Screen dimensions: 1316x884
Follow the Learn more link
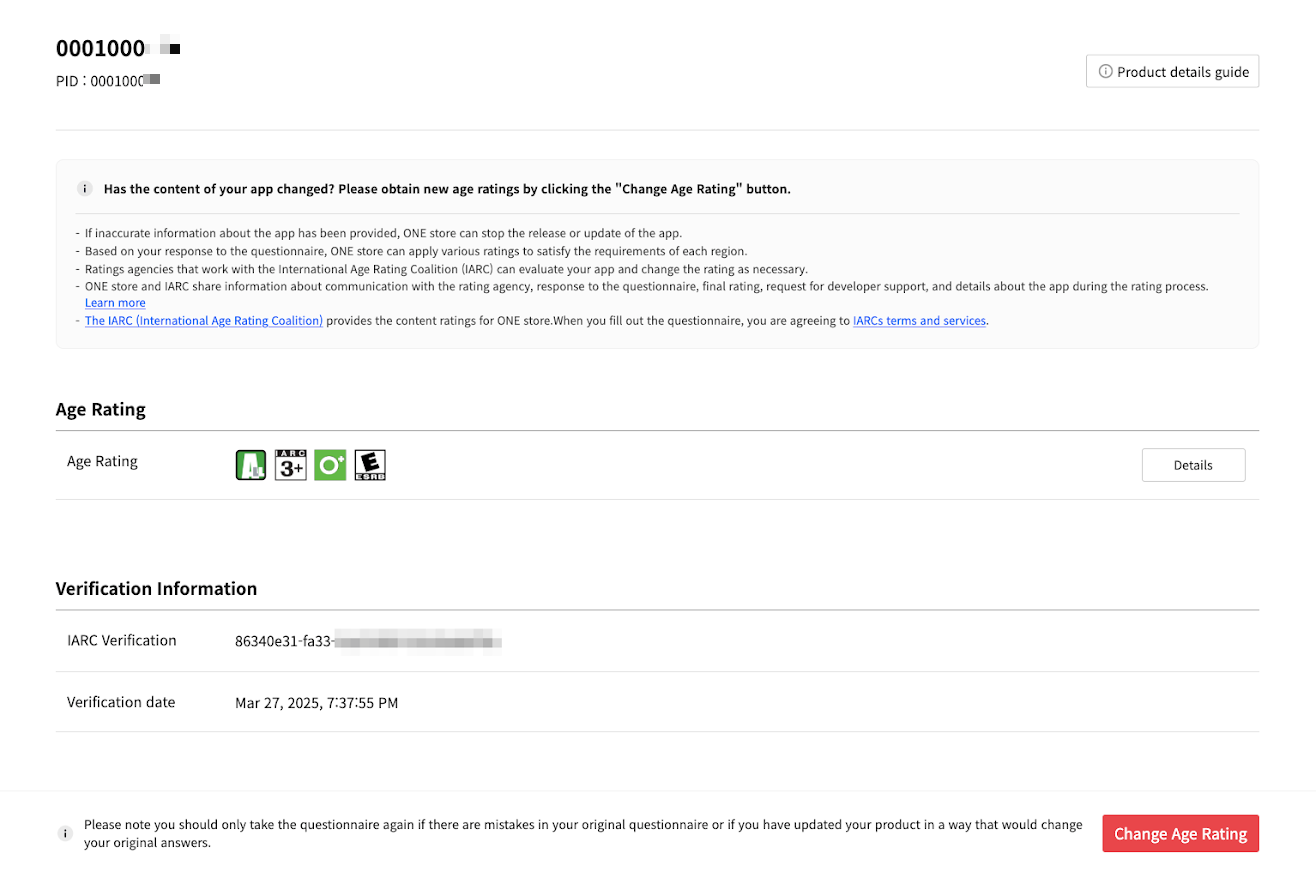pyautogui.click(x=115, y=303)
